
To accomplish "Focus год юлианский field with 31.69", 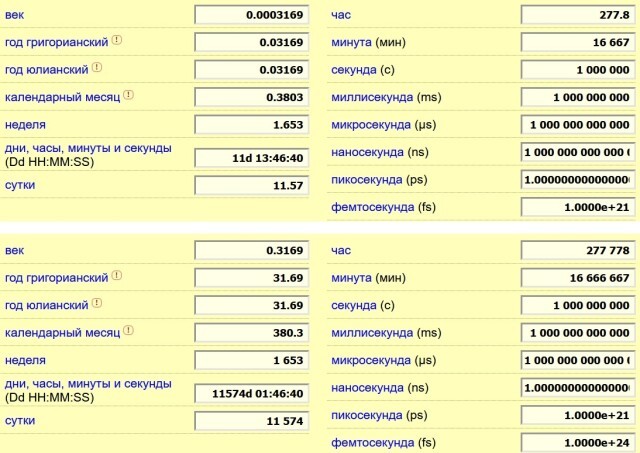I will click(251, 305).
